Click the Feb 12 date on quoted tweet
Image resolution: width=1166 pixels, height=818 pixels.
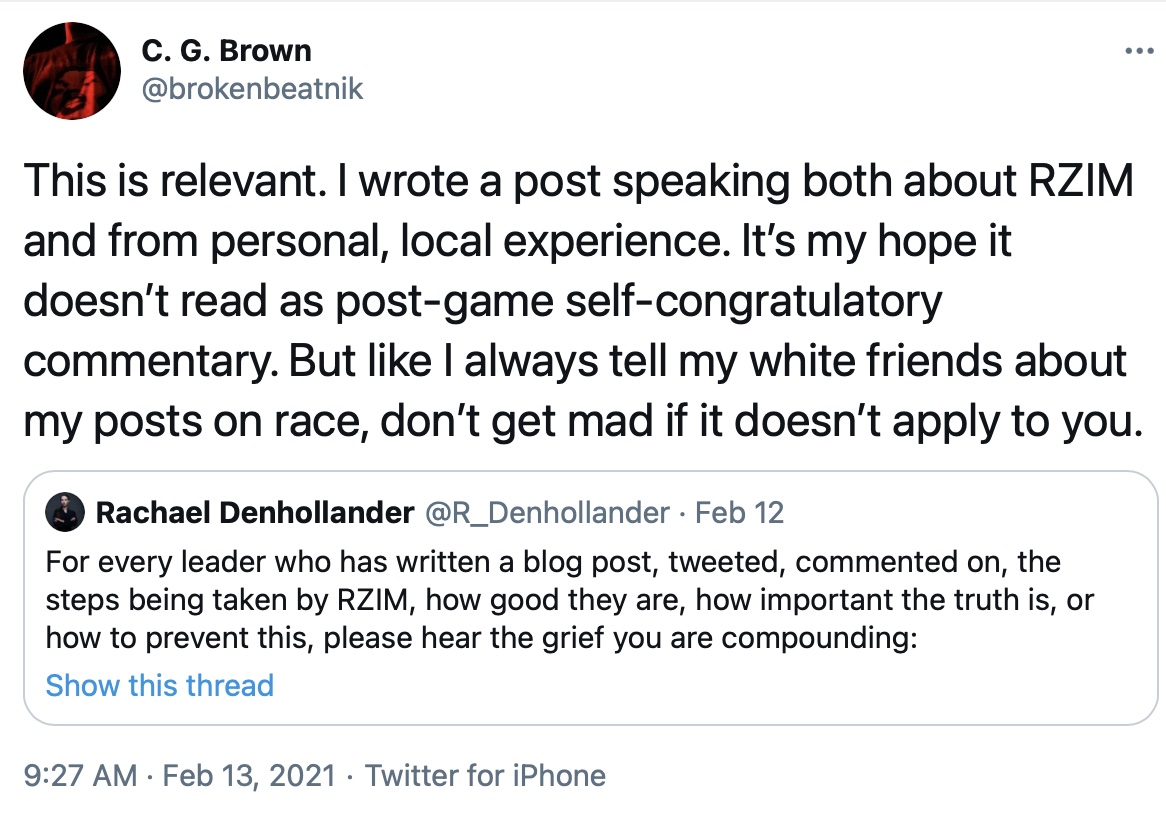pos(739,514)
